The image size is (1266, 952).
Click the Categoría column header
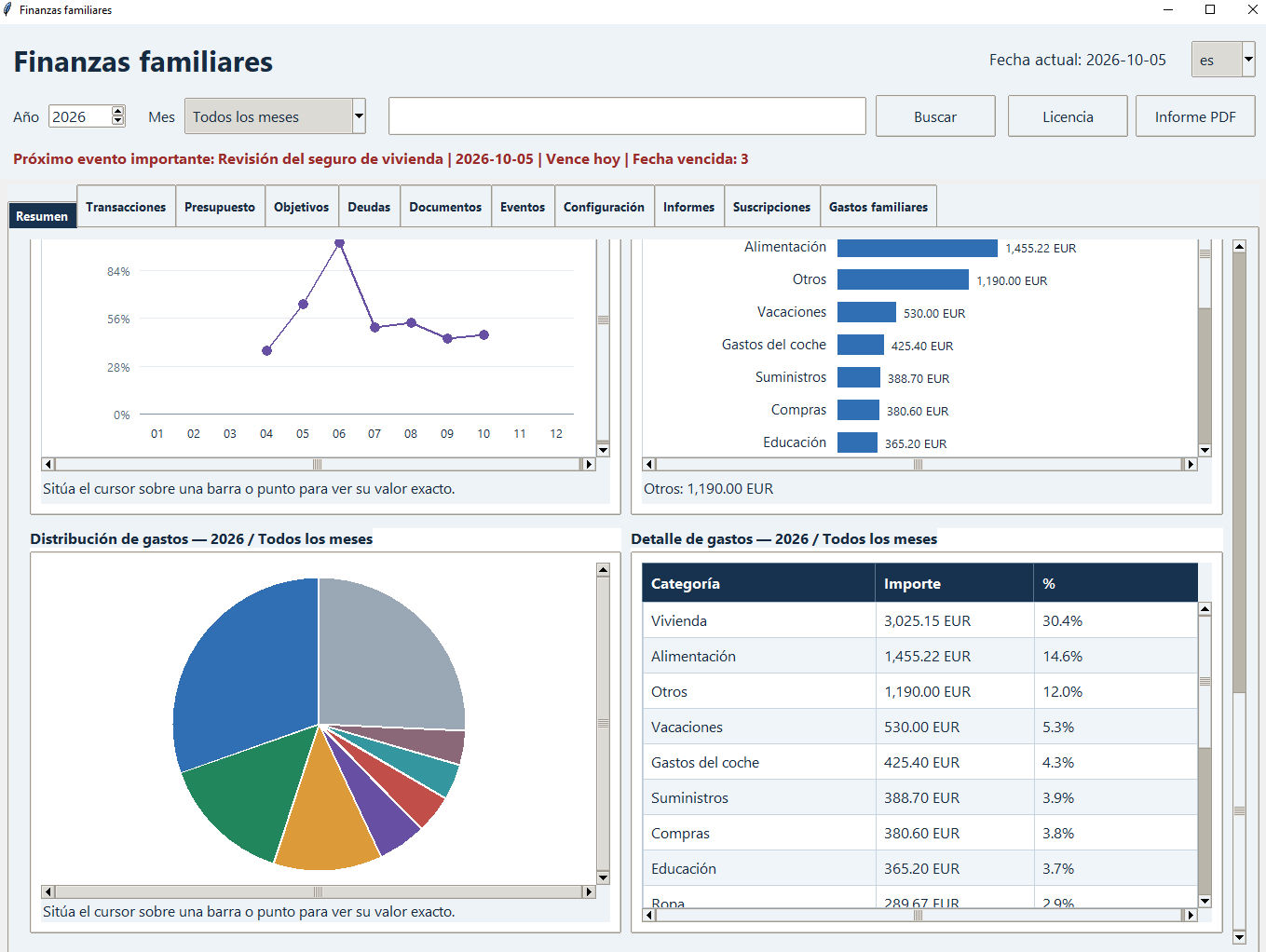tap(758, 583)
